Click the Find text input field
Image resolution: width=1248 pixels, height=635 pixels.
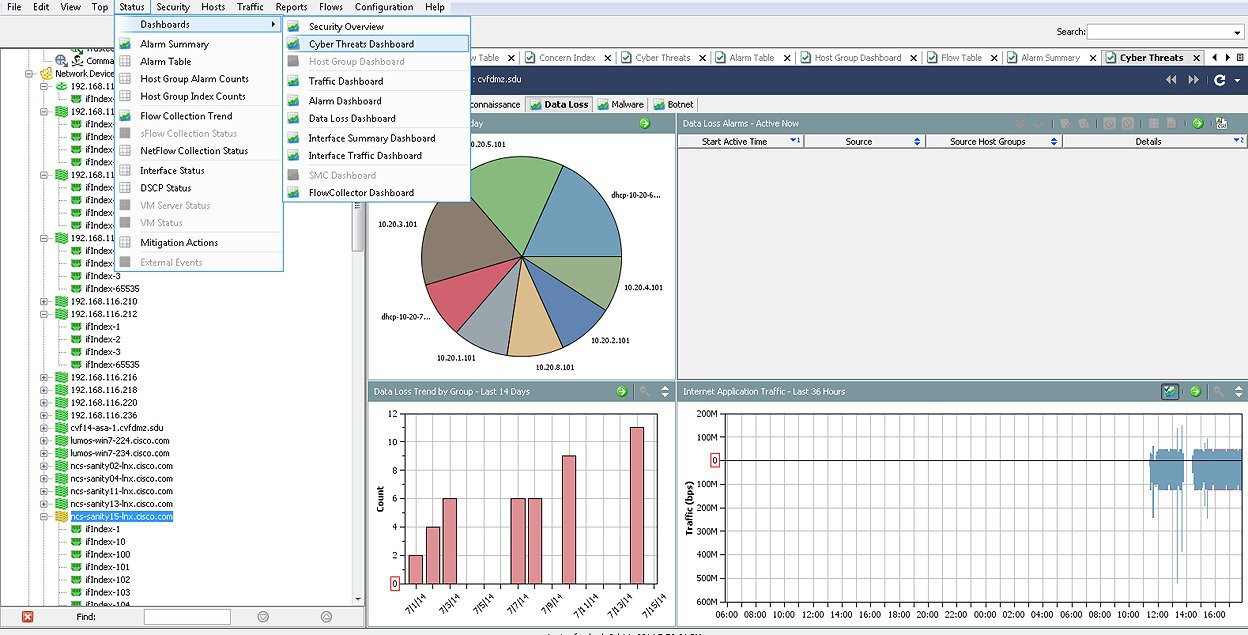186,617
